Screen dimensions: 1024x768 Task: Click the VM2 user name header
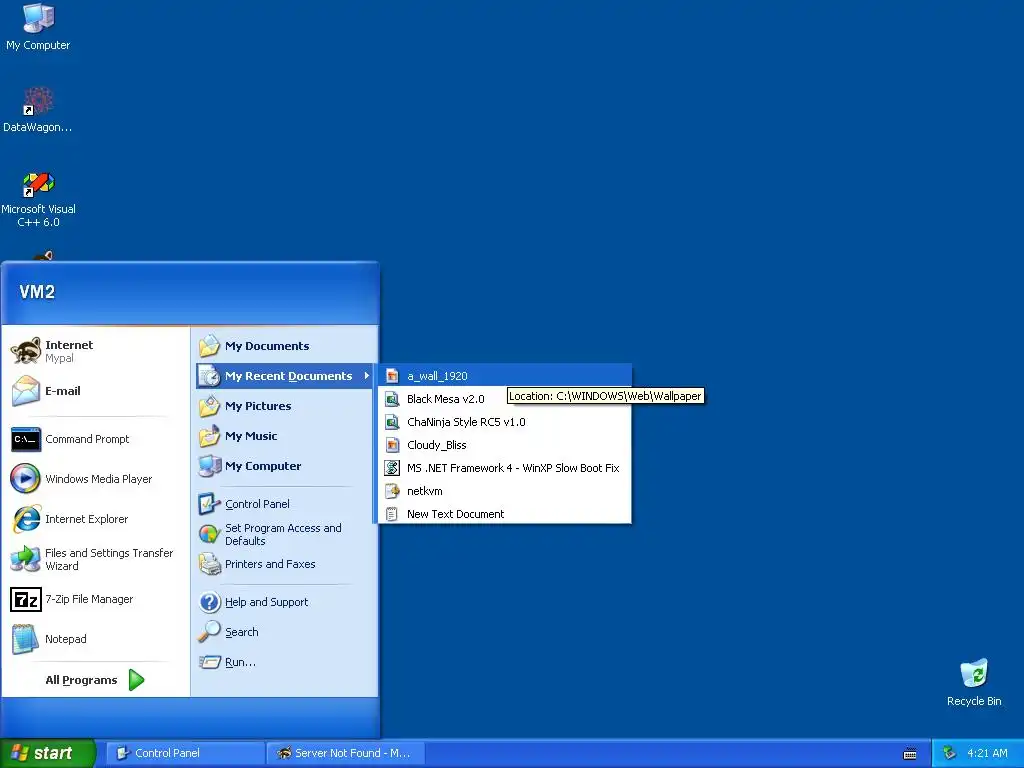(x=37, y=292)
